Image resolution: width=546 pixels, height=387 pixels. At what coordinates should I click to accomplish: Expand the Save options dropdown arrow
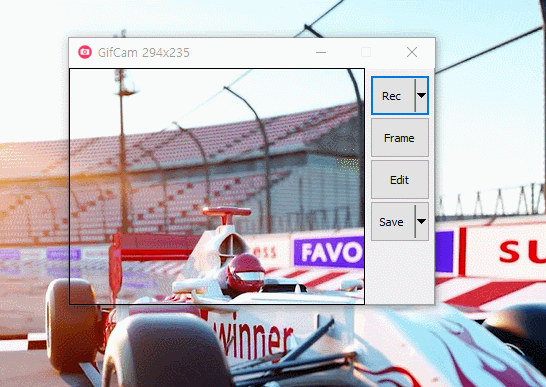click(x=421, y=222)
